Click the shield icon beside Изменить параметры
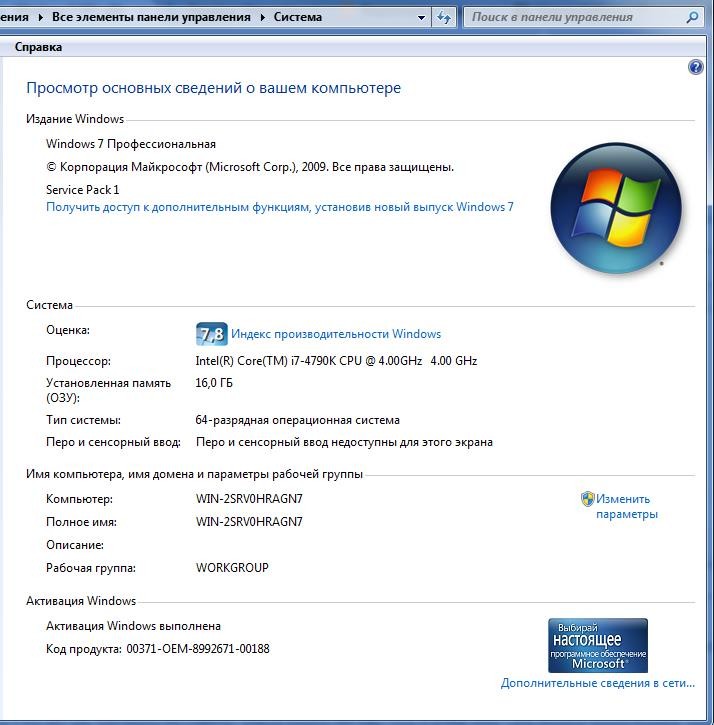Screen dimensions: 714x725 588,499
